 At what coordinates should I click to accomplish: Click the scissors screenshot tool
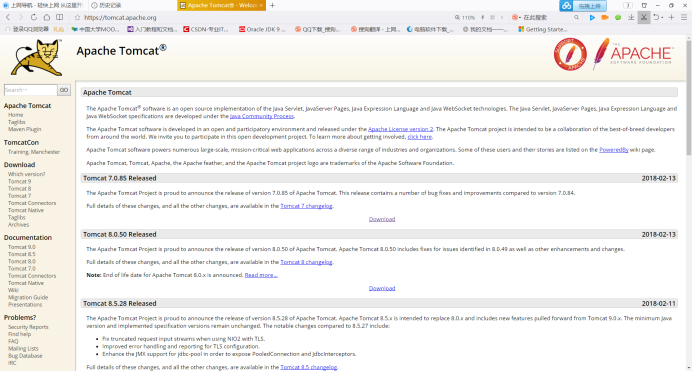point(644,18)
